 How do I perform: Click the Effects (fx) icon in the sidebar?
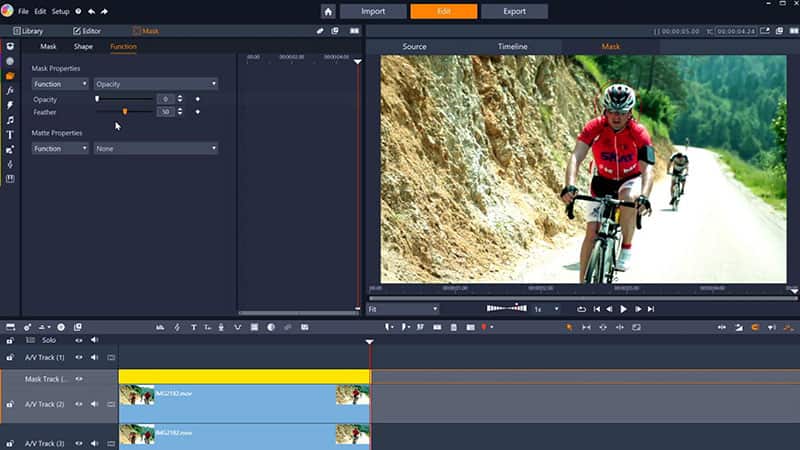click(10, 90)
